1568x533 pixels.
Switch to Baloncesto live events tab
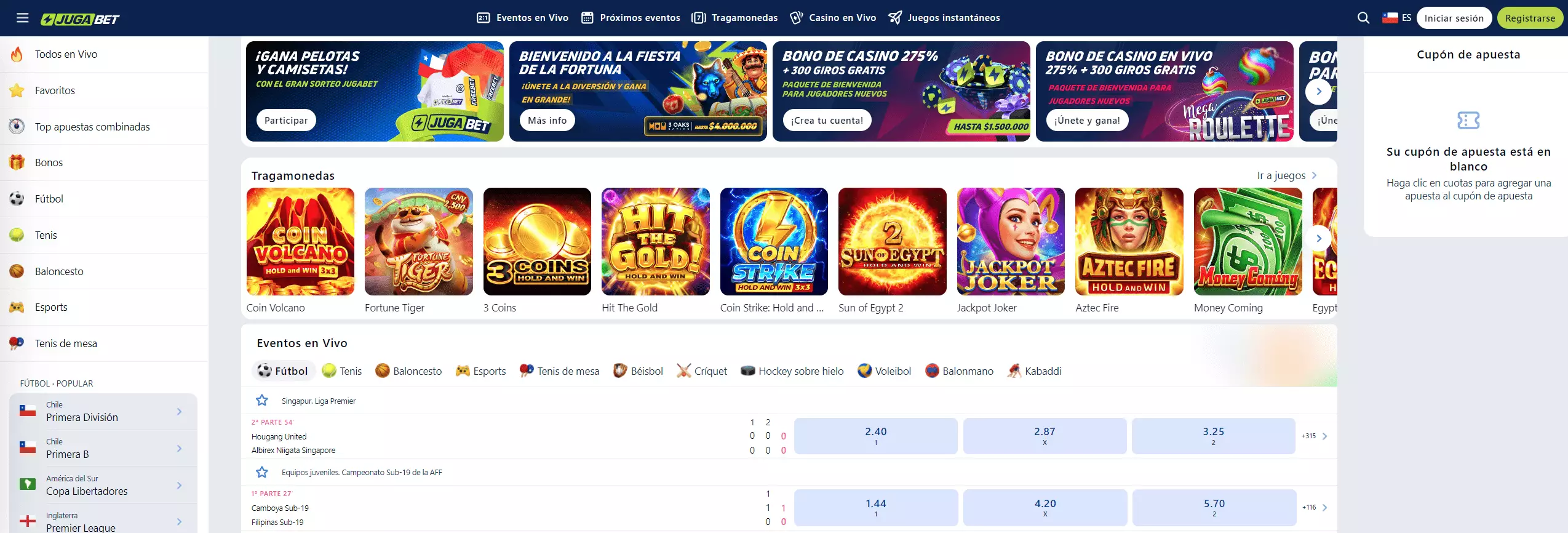coord(408,371)
